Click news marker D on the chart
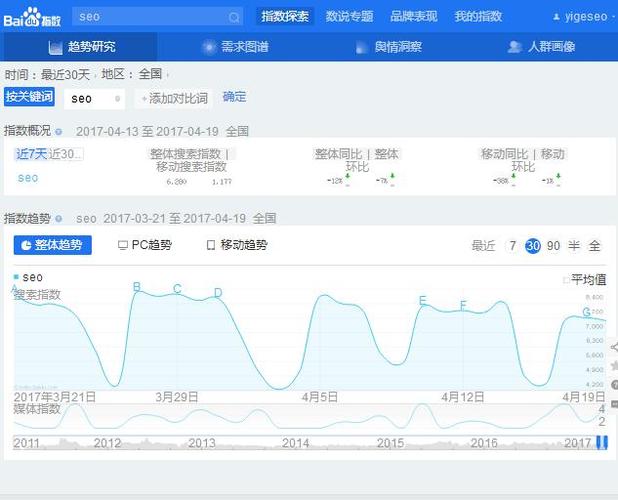618x500 pixels. coord(218,293)
